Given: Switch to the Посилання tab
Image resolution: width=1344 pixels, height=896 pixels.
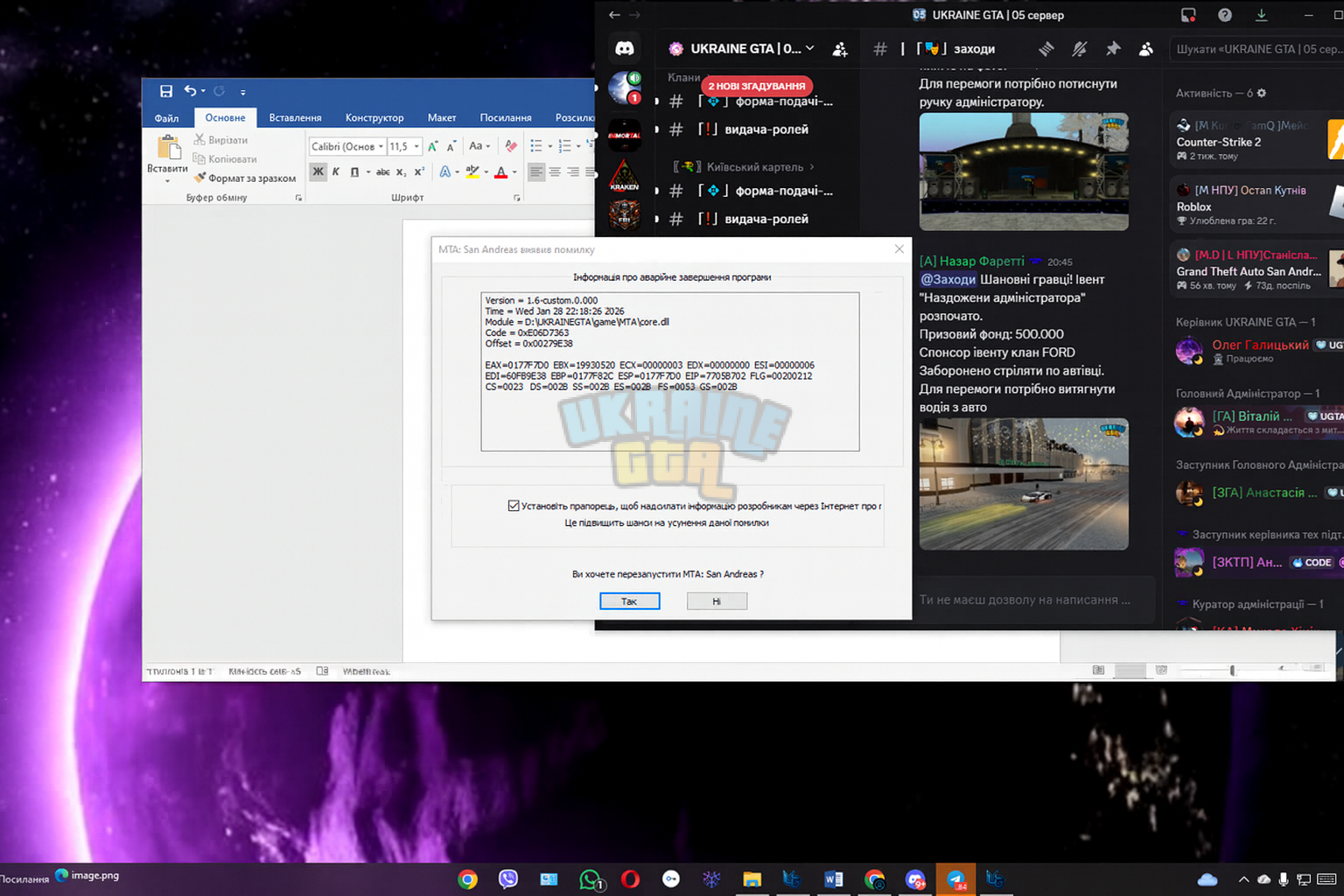Looking at the screenshot, I should click(x=506, y=118).
